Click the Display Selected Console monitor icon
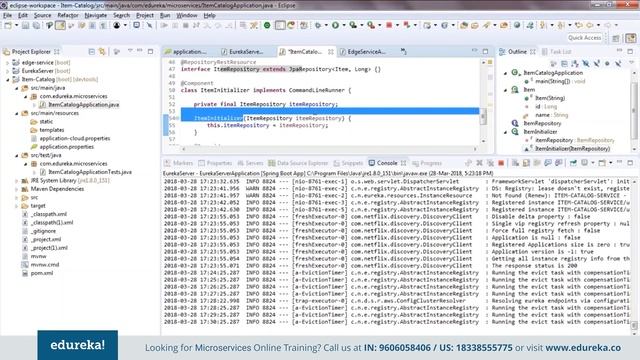 pos(584,163)
